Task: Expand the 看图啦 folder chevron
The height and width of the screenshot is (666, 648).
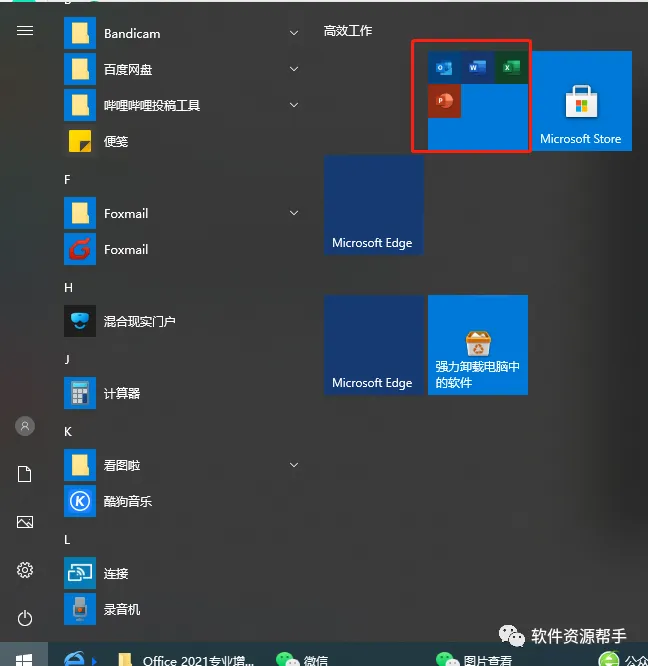Action: coord(294,465)
